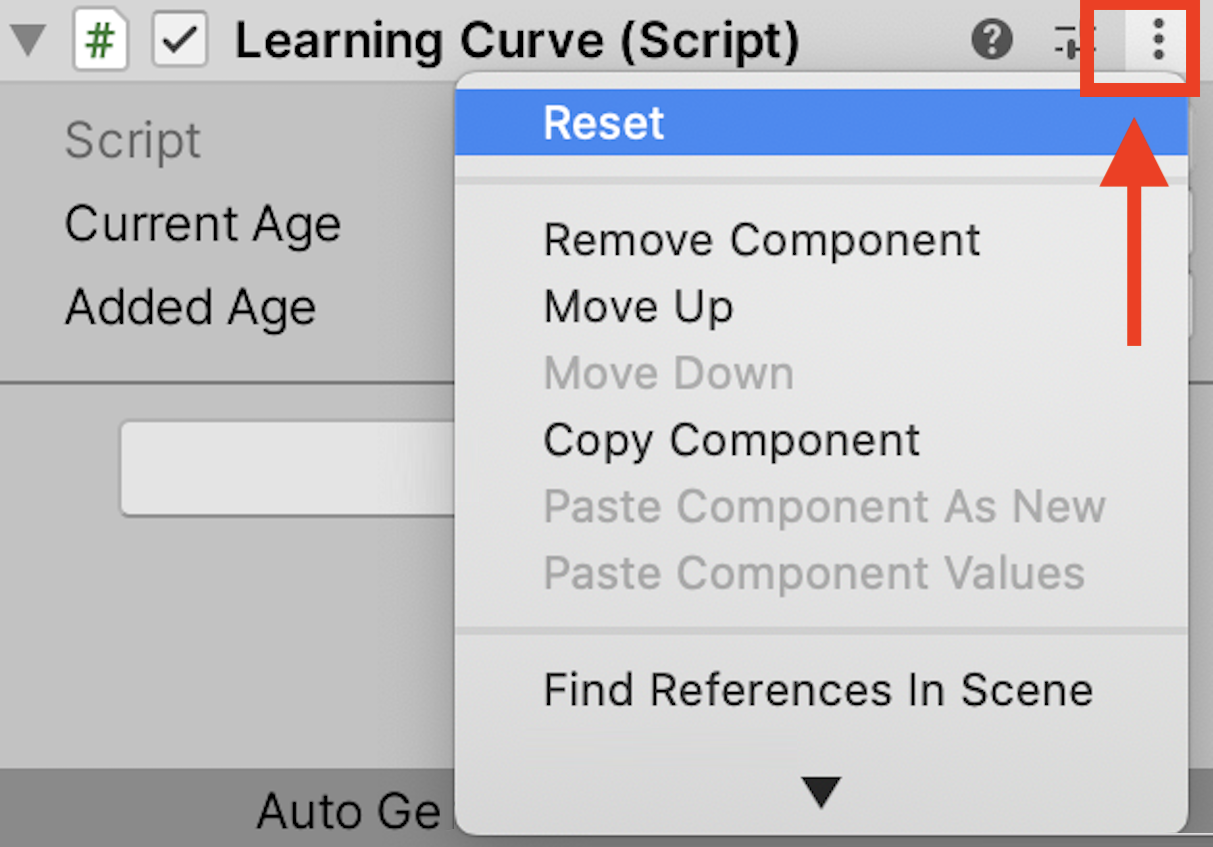Click Paste Component Values entry
This screenshot has height=847, width=1213.
tap(813, 574)
